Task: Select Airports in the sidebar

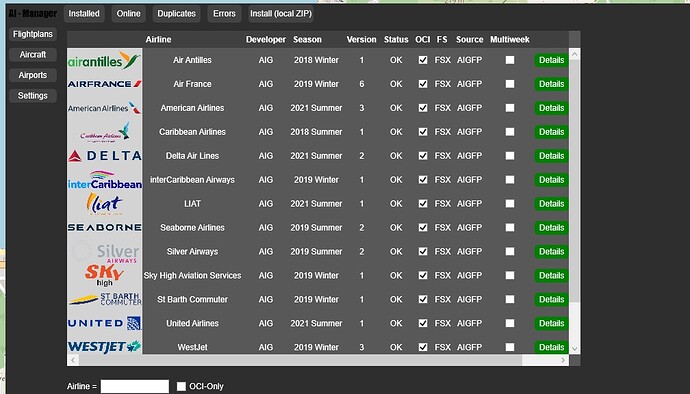Action: click(x=33, y=75)
